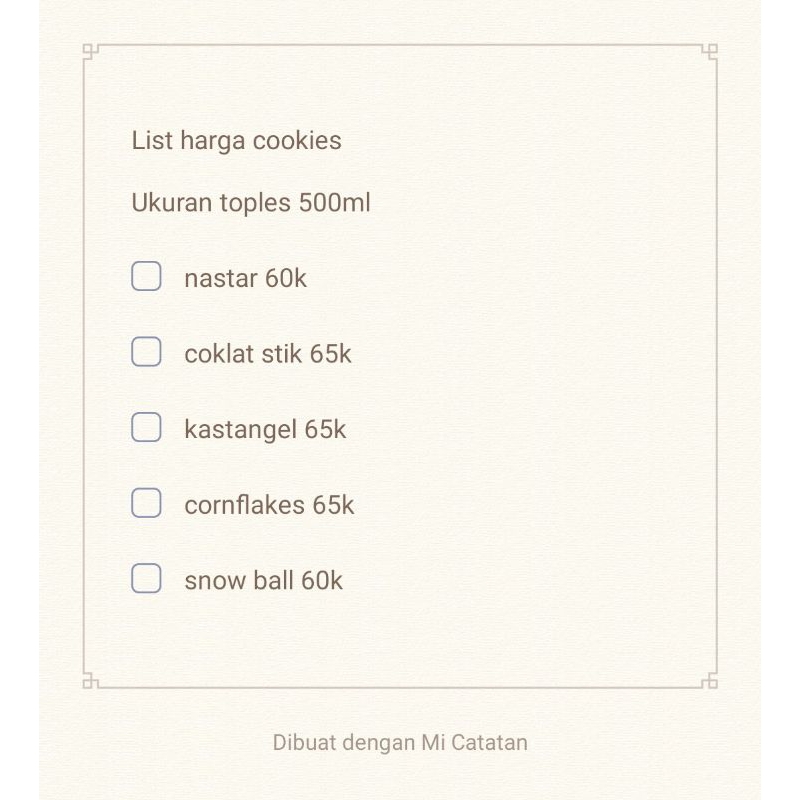The width and height of the screenshot is (800, 800).
Task: Click the left border line of note frame
Action: [84, 366]
